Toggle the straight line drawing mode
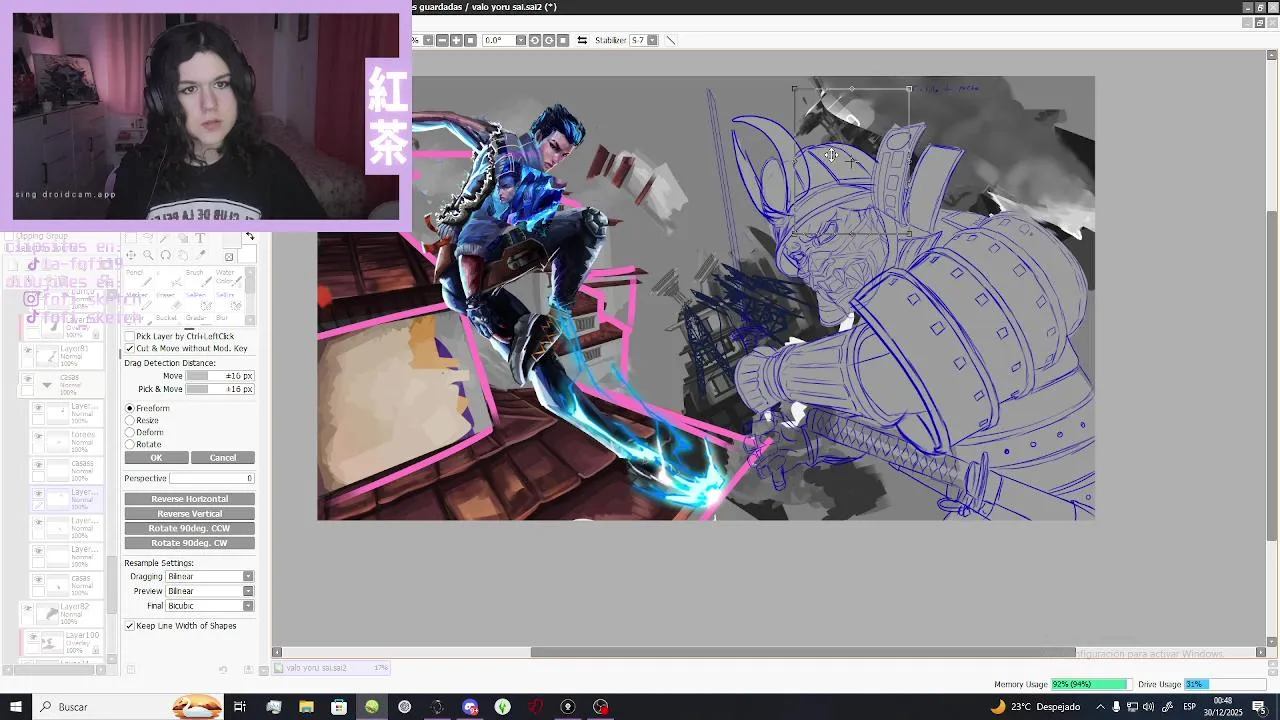The image size is (1280, 720). point(671,40)
